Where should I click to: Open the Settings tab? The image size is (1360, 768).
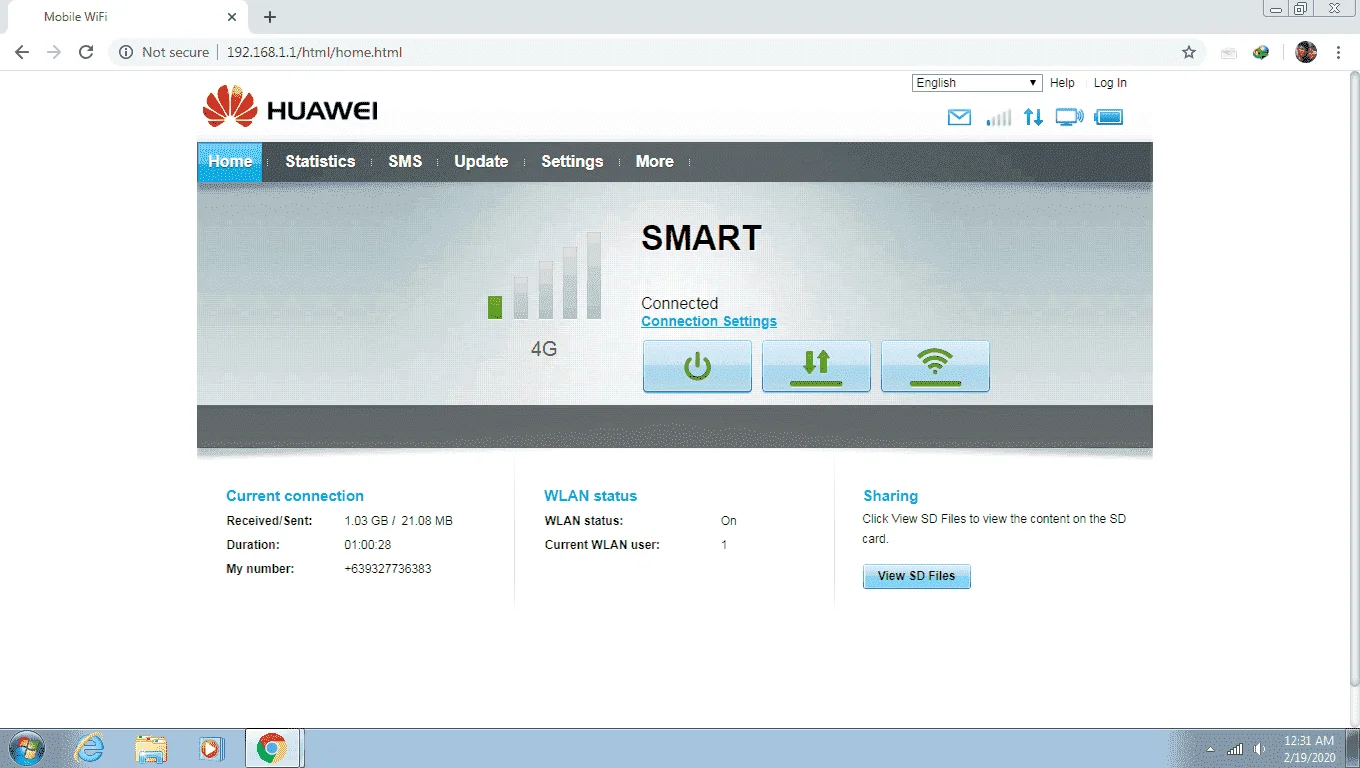(x=572, y=162)
